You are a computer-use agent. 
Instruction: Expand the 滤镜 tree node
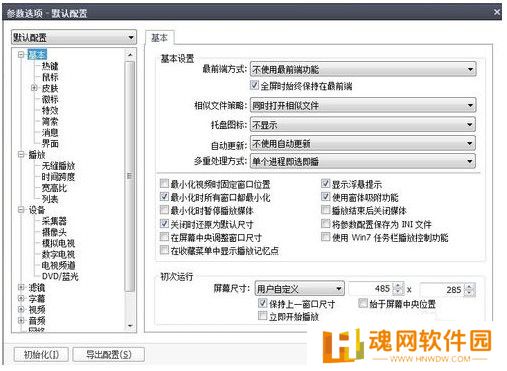(21, 287)
